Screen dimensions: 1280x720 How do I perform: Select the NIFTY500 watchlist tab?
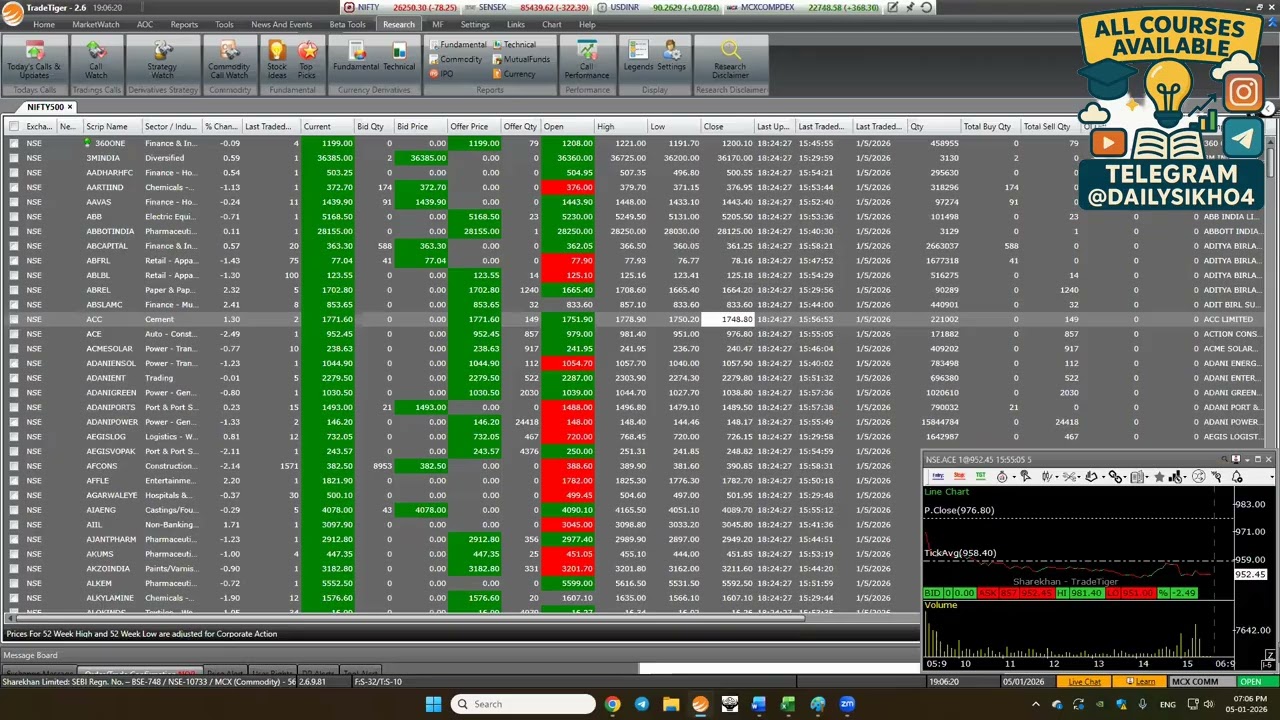(x=45, y=107)
